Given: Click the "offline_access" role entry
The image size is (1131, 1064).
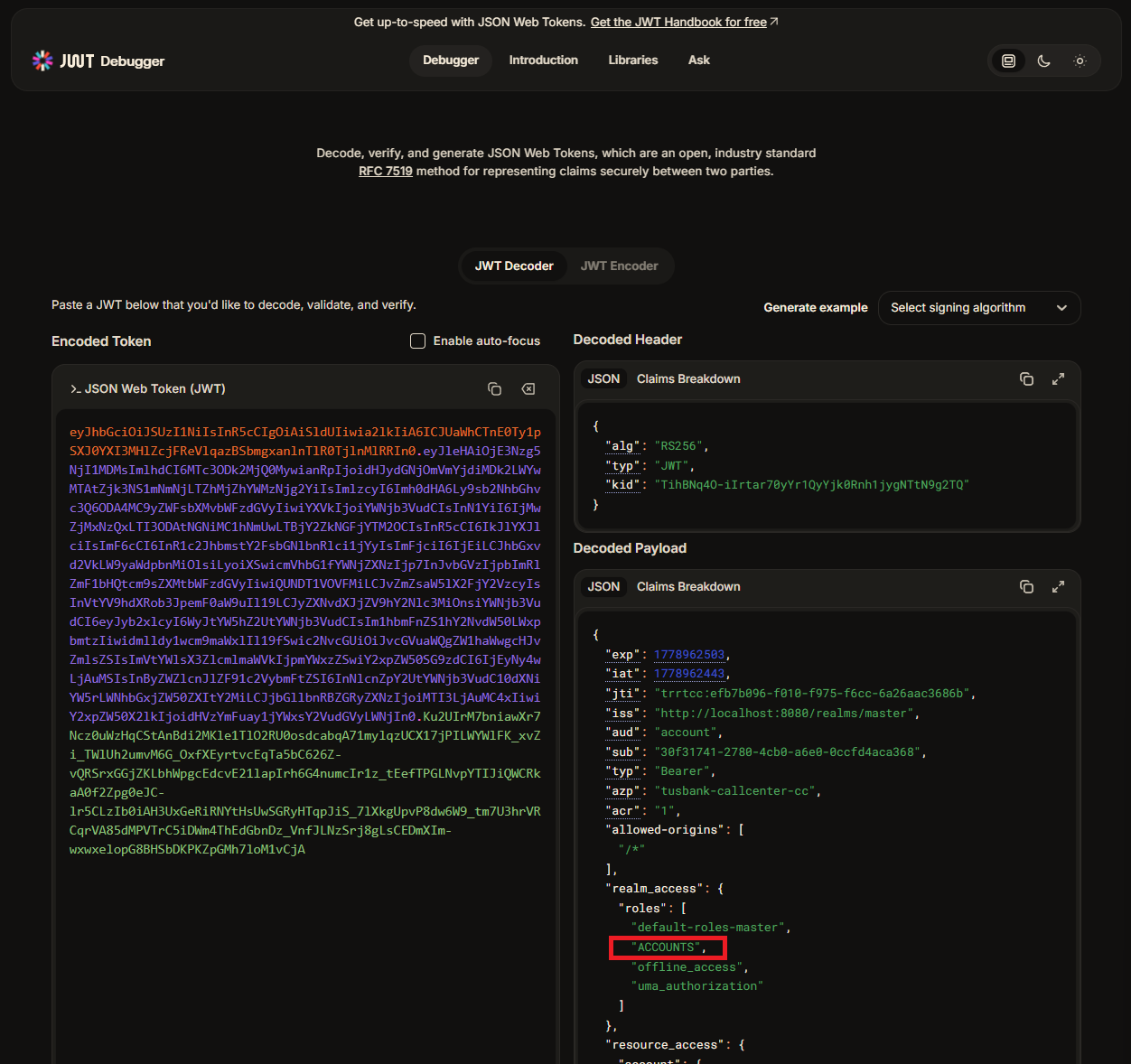Looking at the screenshot, I should (x=687, y=966).
